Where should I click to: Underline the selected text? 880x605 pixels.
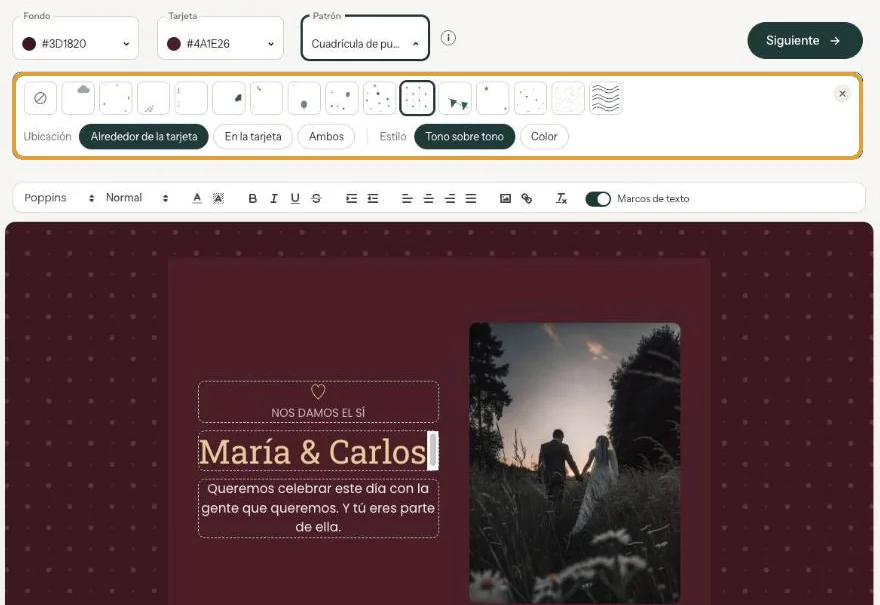295,198
